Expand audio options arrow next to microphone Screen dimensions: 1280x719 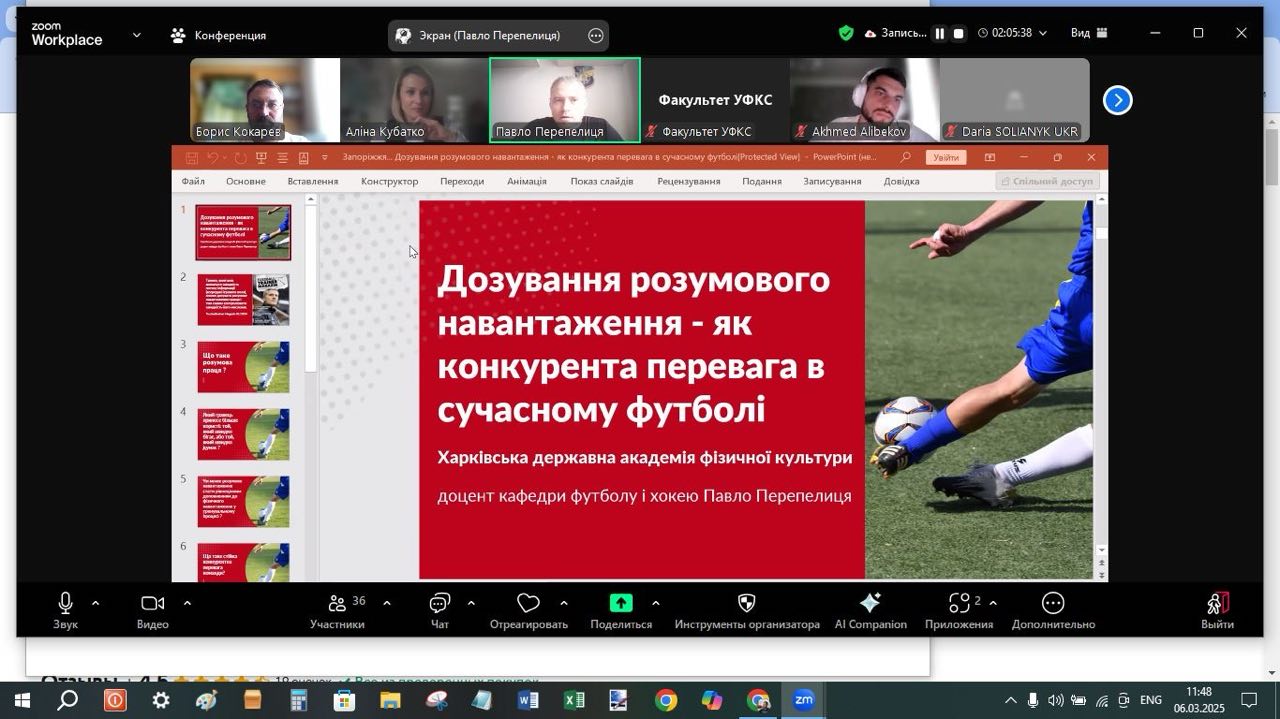(96, 603)
